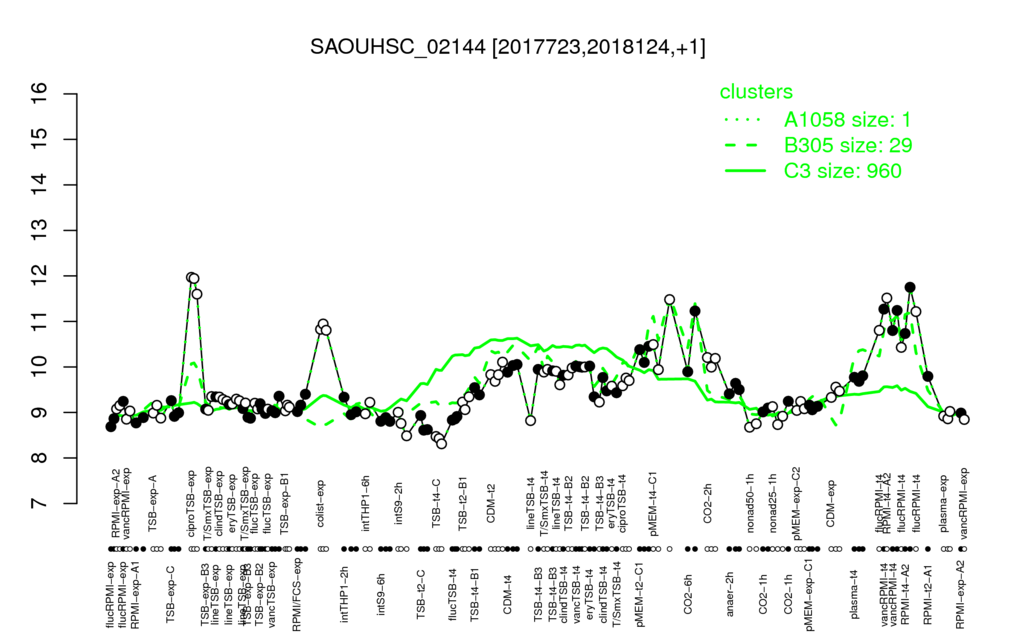Click lower x-axis label 'pMEM-t2-C1'
Viewport: 1024px width, 640px height.
[x=639, y=593]
